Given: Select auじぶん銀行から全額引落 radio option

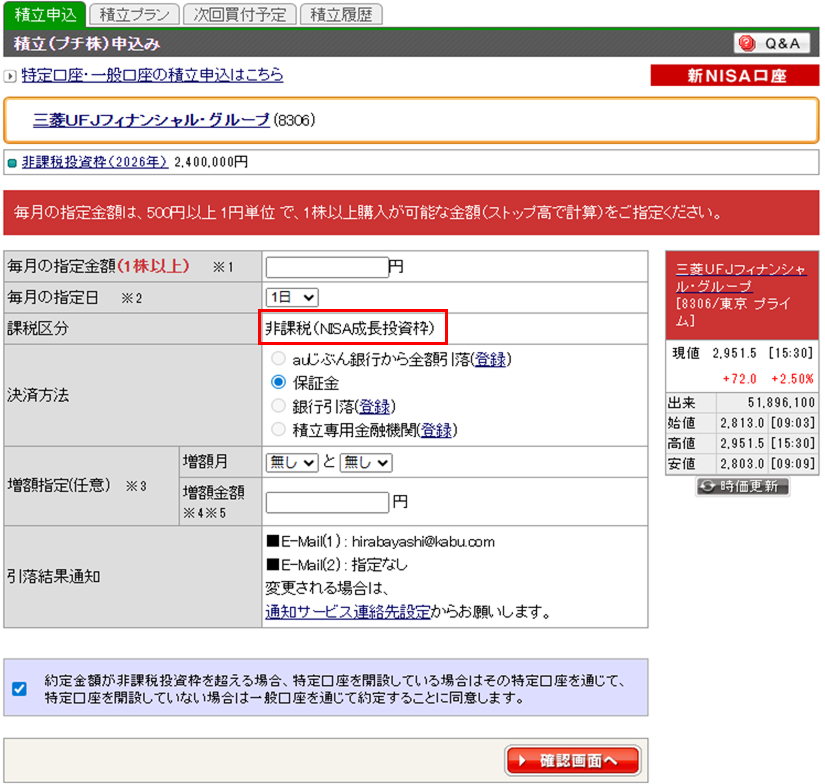Looking at the screenshot, I should (x=279, y=359).
